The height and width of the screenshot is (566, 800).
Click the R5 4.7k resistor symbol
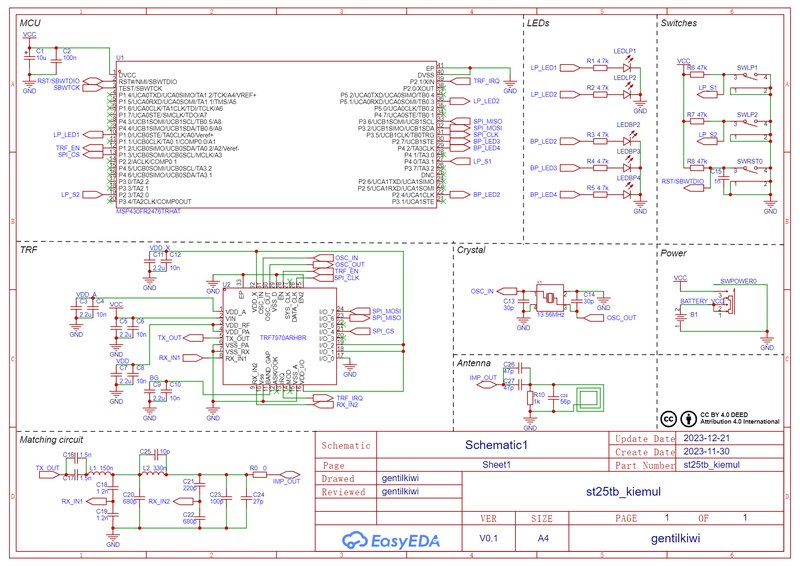tap(599, 194)
